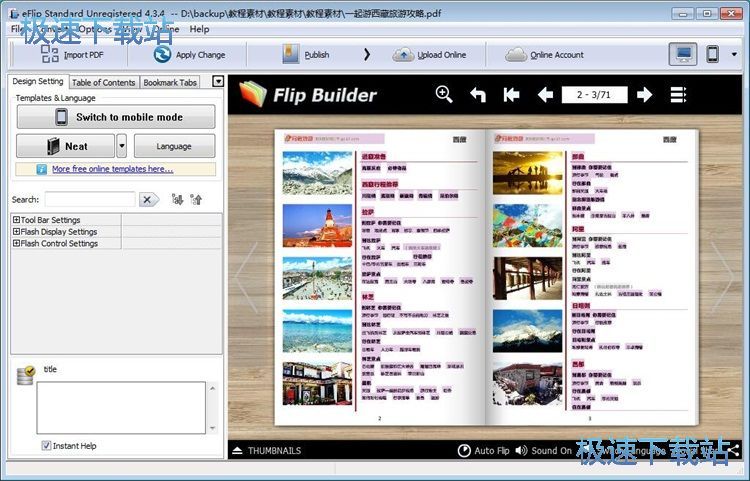Image resolution: width=750 pixels, height=481 pixels.
Task: Click the Apply Change button
Action: (190, 55)
